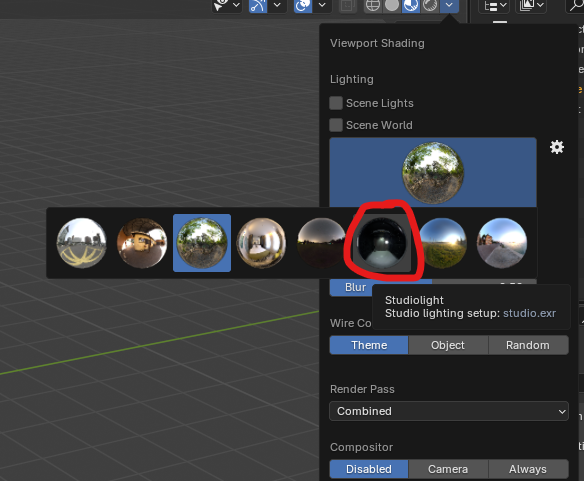The height and width of the screenshot is (481, 584).
Task: Set wire color to Random
Action: pos(528,345)
